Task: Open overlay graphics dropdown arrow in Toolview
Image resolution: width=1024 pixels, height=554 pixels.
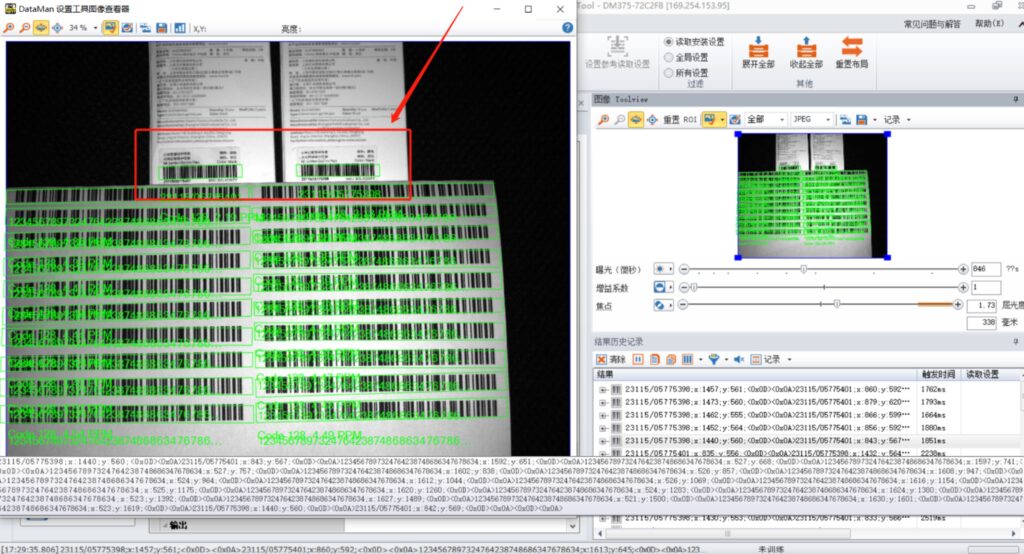Action: click(x=722, y=120)
